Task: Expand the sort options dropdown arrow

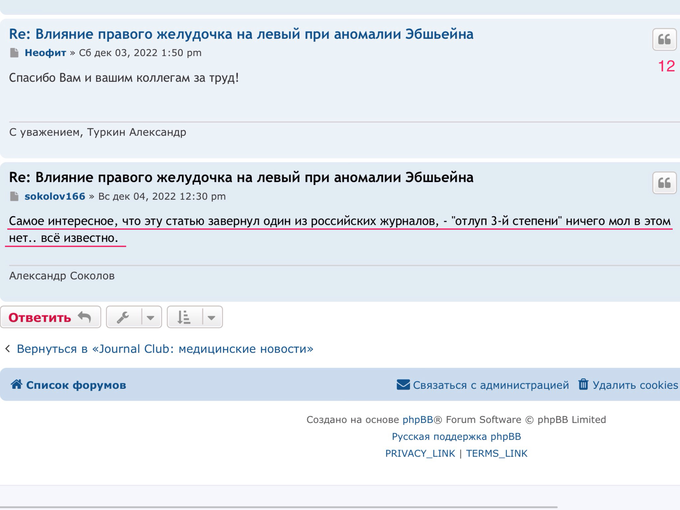Action: pos(211,317)
